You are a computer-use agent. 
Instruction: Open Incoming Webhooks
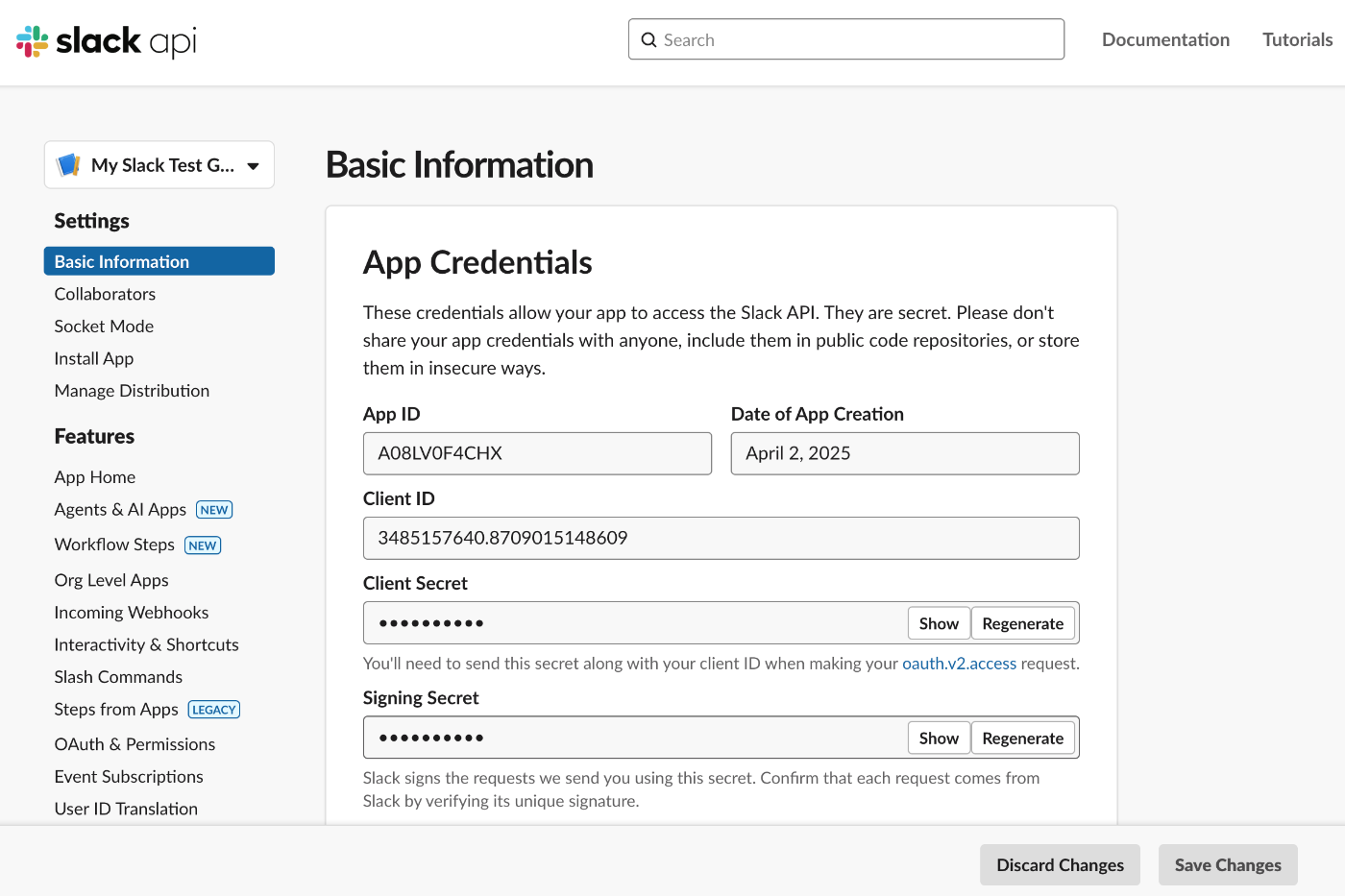pyautogui.click(x=132, y=613)
